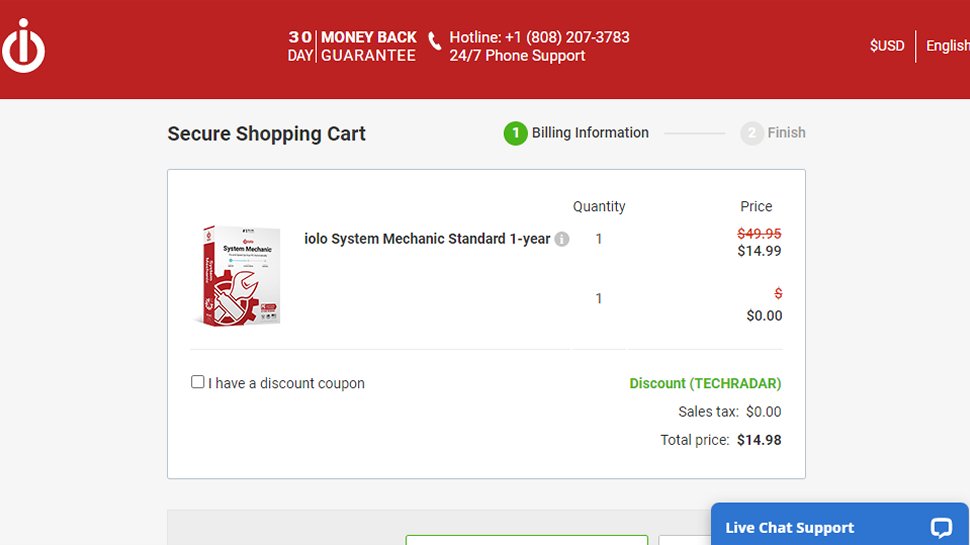Click the phone handset icon

434,41
